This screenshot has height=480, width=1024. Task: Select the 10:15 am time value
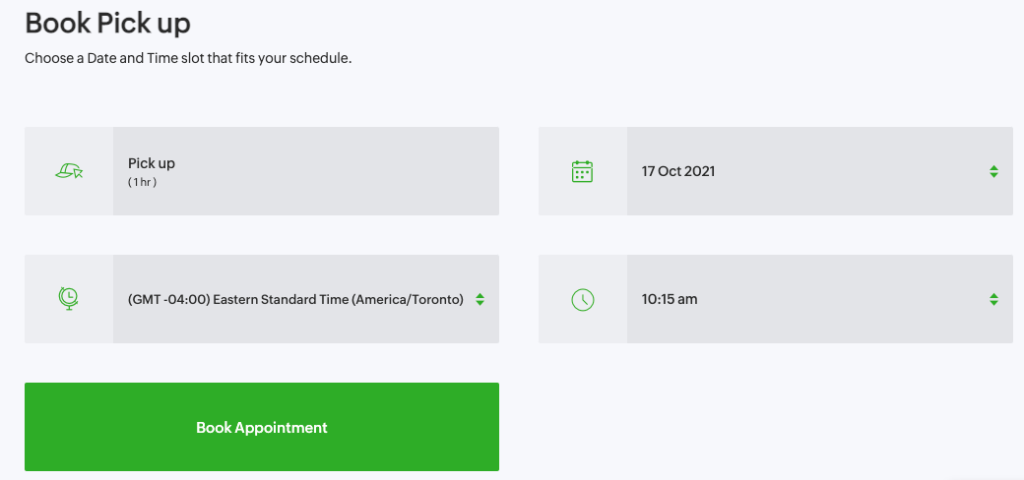tap(669, 300)
